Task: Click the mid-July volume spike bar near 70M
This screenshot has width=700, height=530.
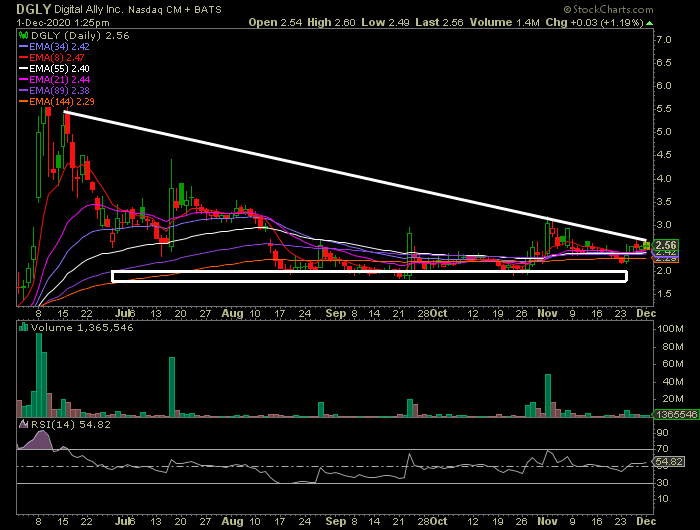Action: 172,387
